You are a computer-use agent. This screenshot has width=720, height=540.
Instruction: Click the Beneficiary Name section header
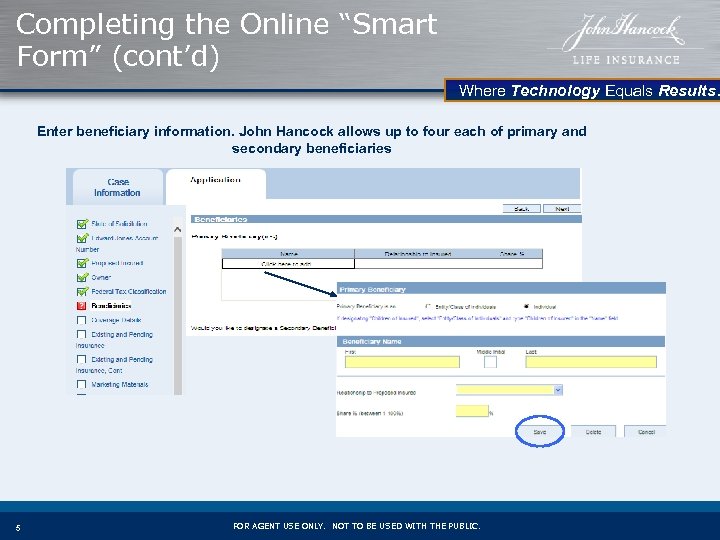tap(501, 341)
